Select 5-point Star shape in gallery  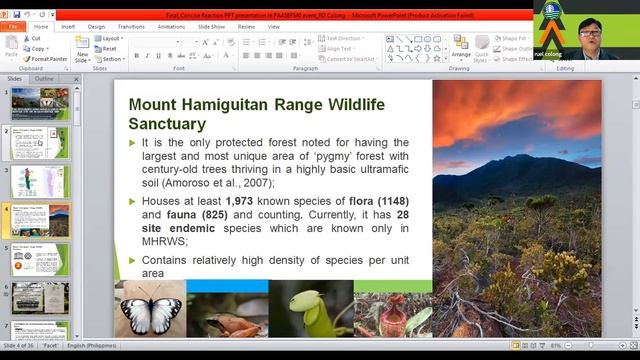pos(437,58)
